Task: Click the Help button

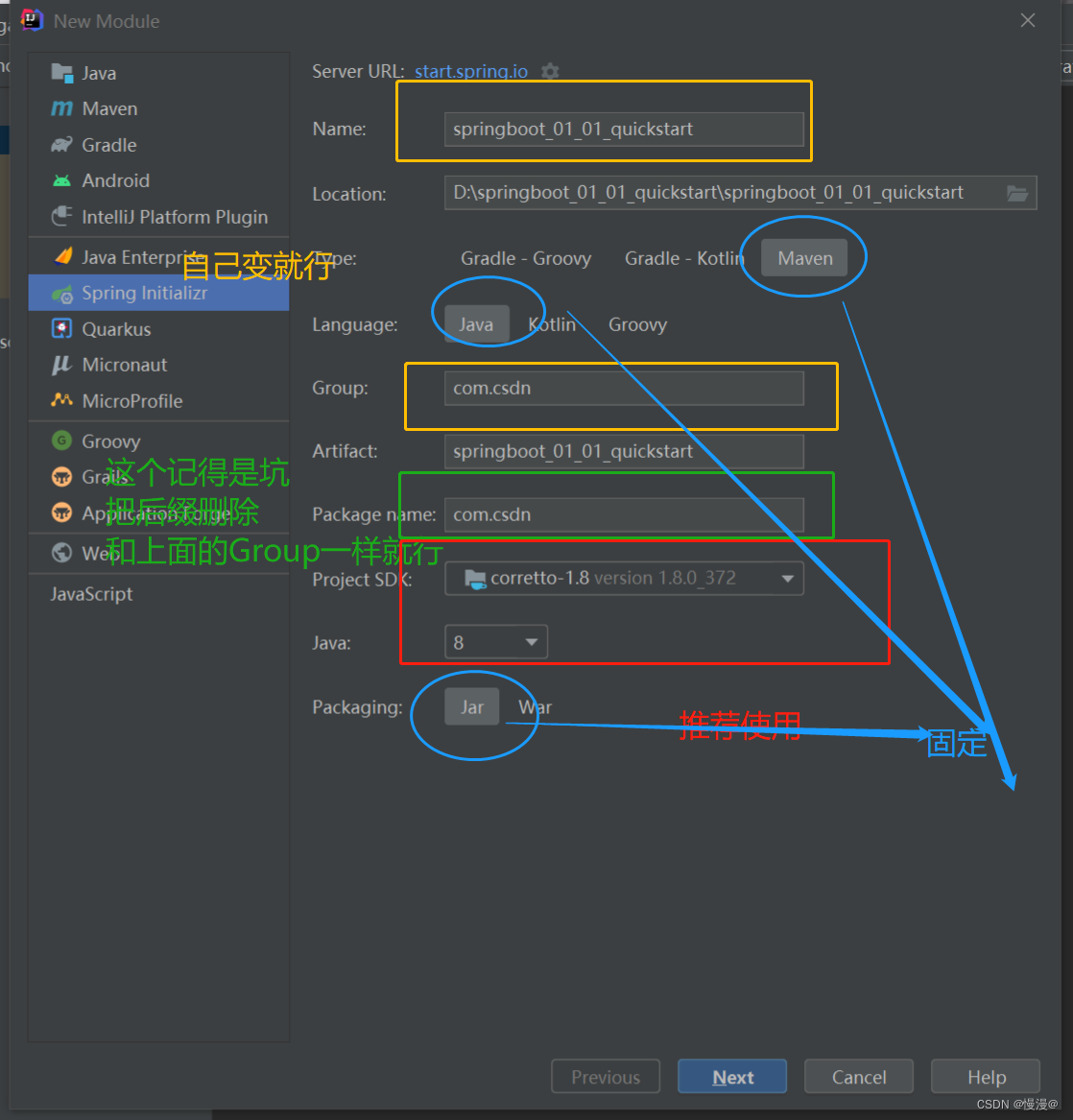Action: [986, 1077]
